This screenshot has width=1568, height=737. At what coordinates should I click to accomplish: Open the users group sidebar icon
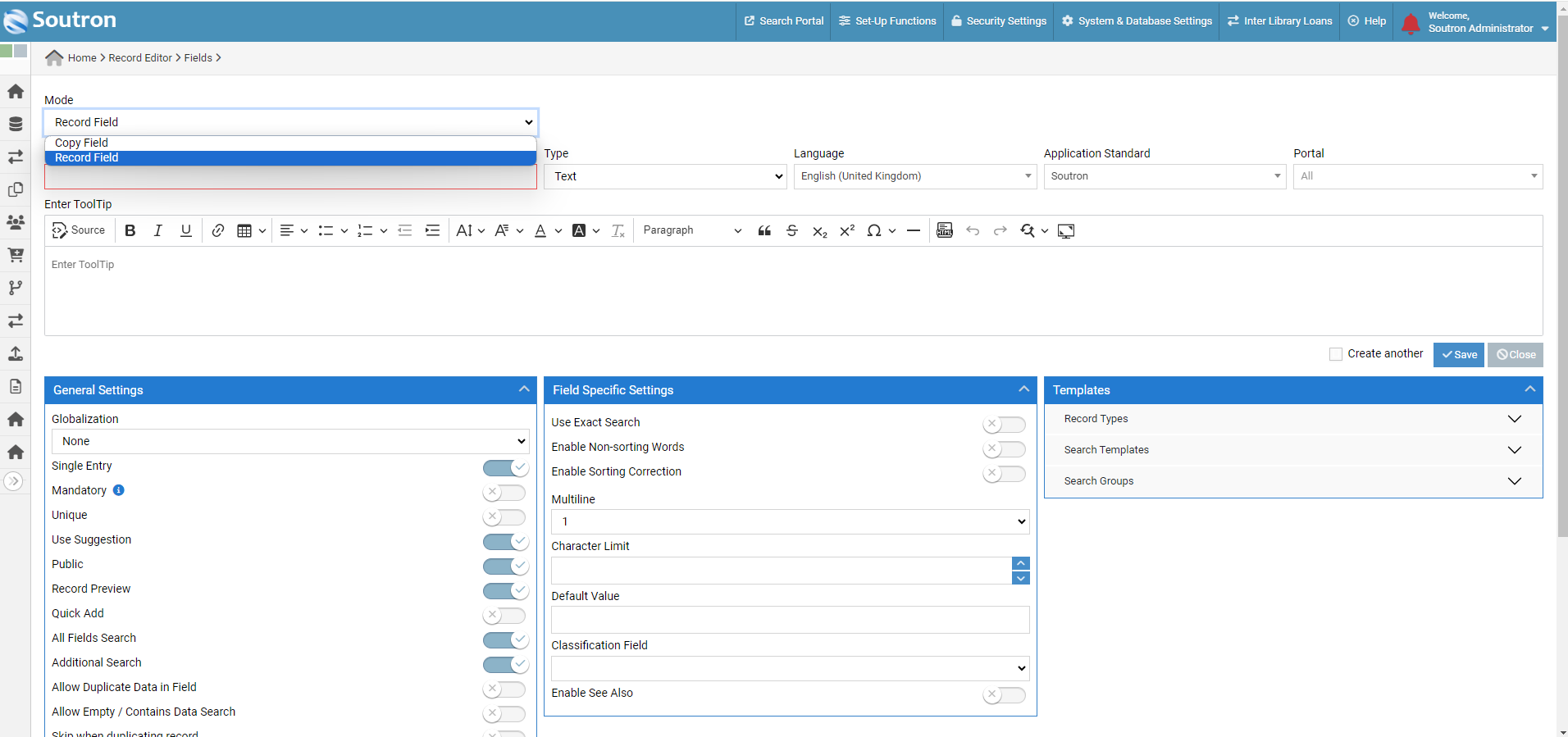click(x=16, y=222)
